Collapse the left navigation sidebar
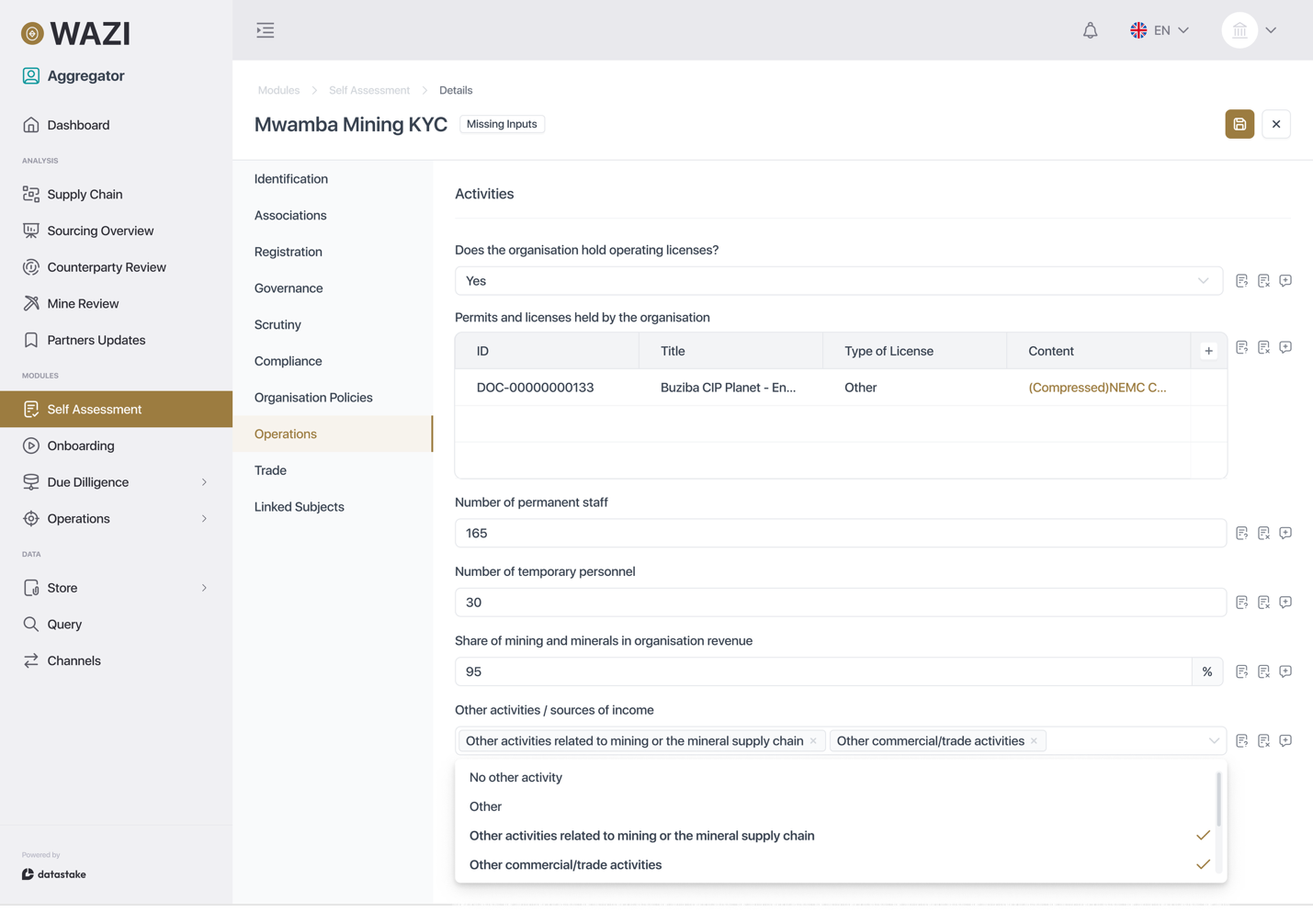This screenshot has height=924, width=1313. (266, 29)
